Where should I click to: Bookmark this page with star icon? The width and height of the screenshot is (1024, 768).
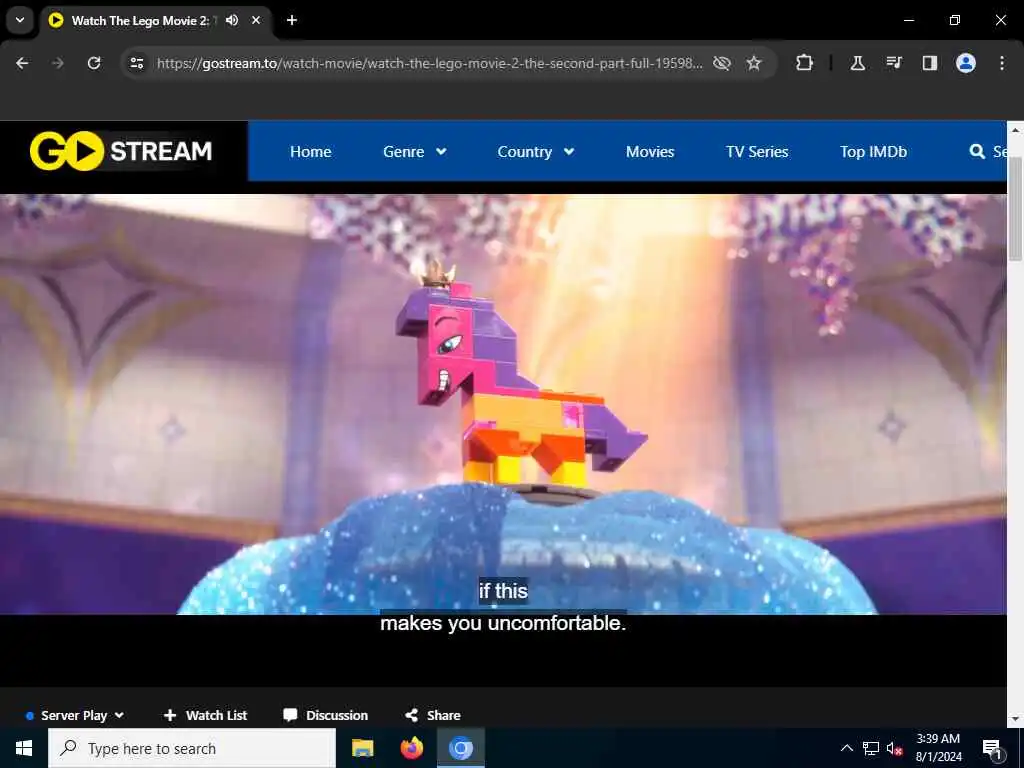[x=754, y=63]
